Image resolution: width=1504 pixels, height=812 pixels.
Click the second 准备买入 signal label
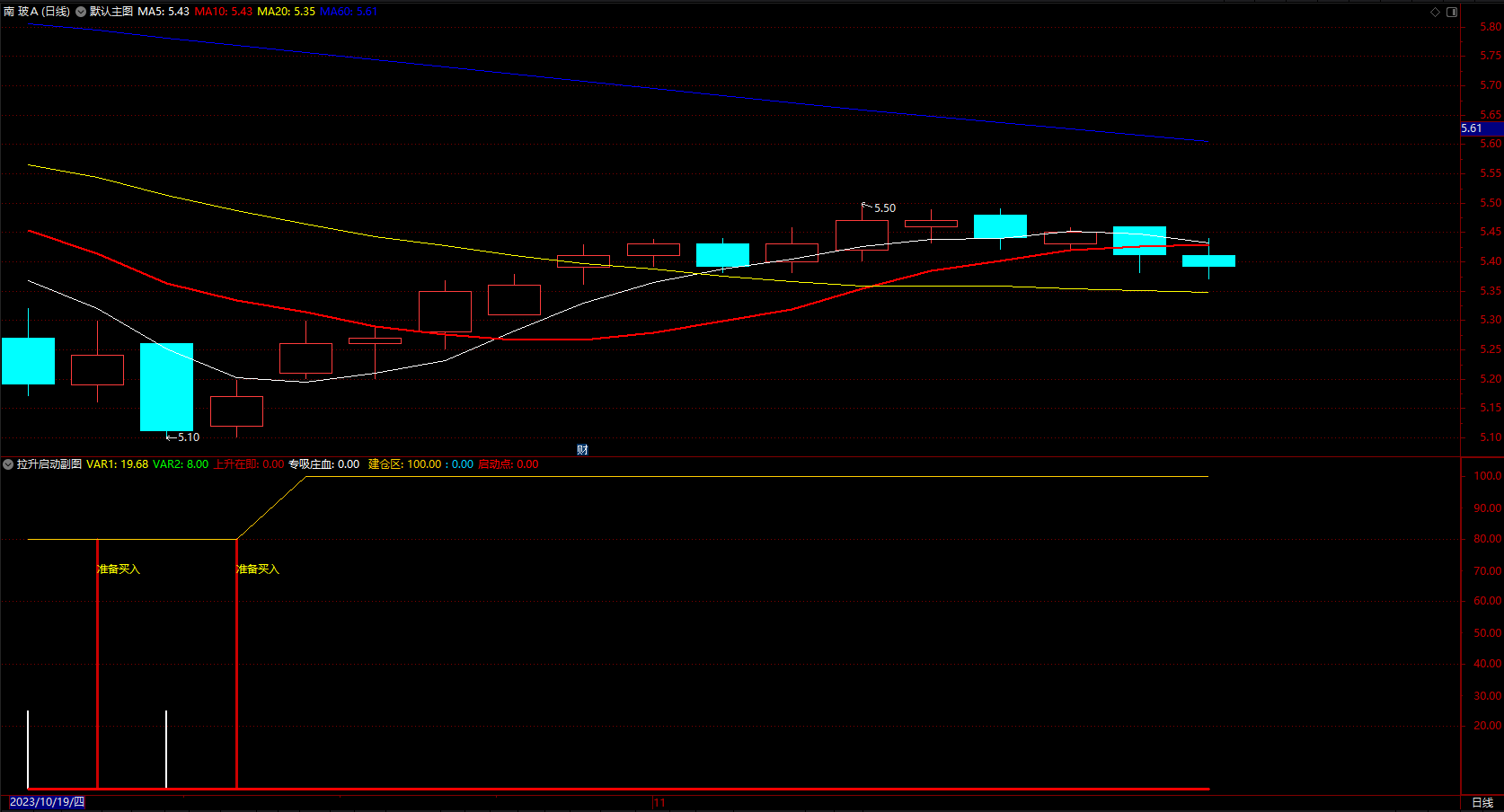click(258, 569)
